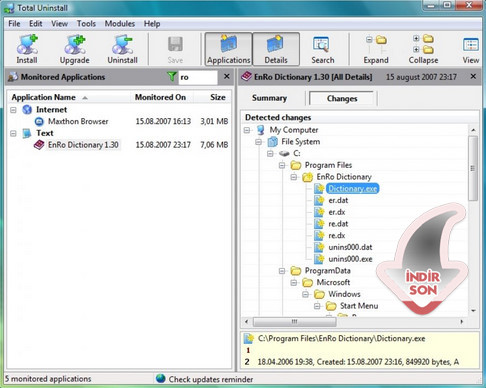Click the green filter funnel icon
Image resolution: width=486 pixels, height=388 pixels.
172,77
